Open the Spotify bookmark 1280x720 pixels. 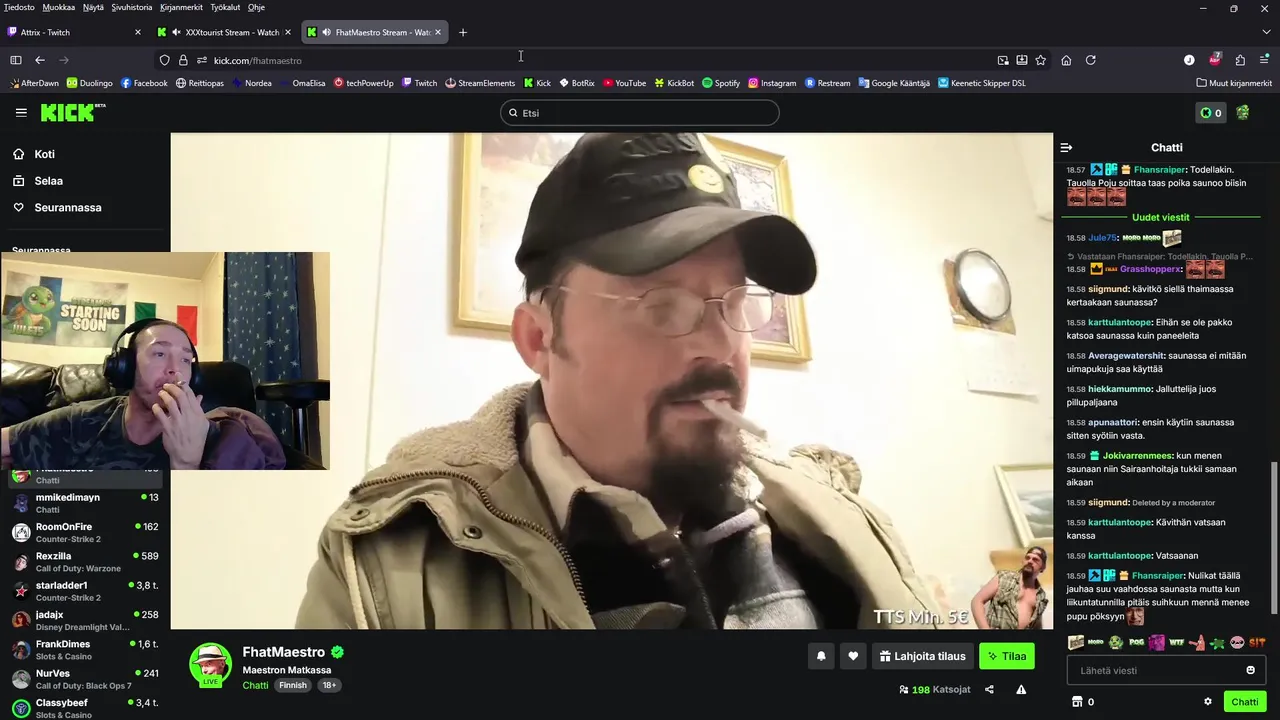point(721,83)
